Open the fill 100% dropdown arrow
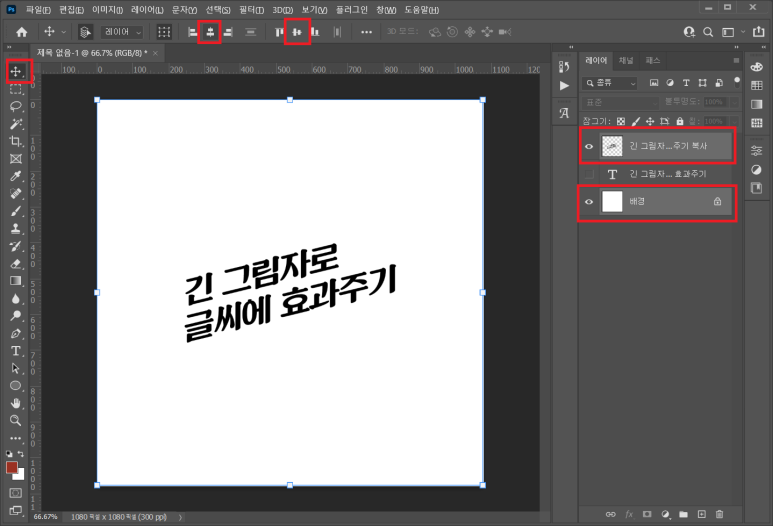The image size is (773, 526). coord(735,121)
